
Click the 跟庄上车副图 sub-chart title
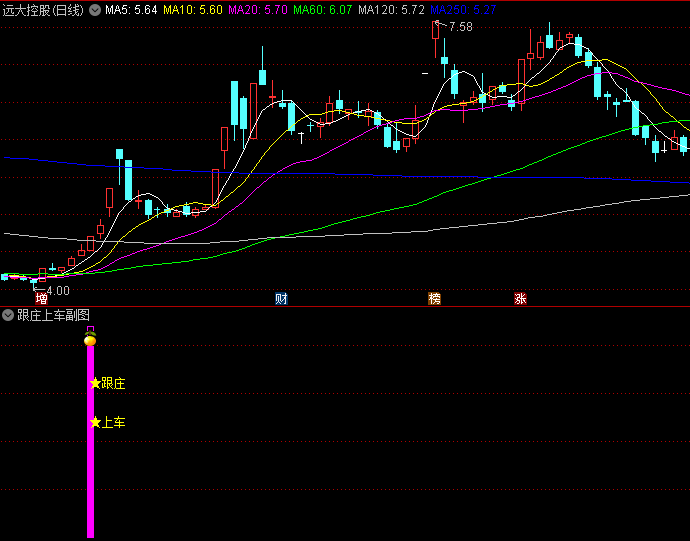coord(54,315)
